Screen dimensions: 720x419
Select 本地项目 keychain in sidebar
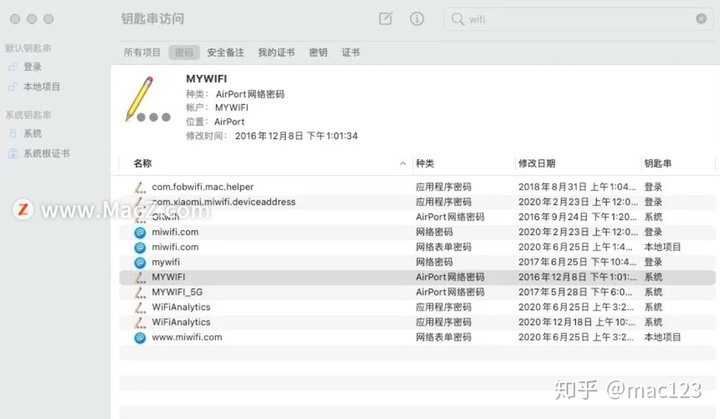tap(41, 87)
